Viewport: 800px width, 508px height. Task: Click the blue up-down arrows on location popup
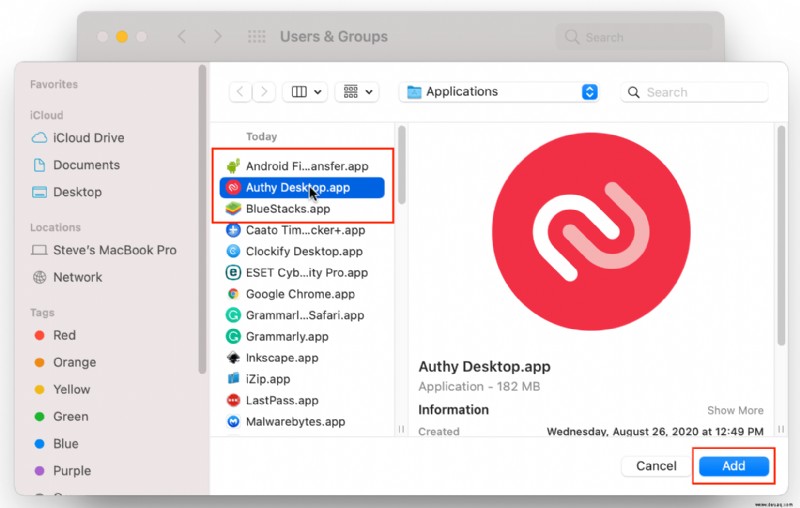589,92
